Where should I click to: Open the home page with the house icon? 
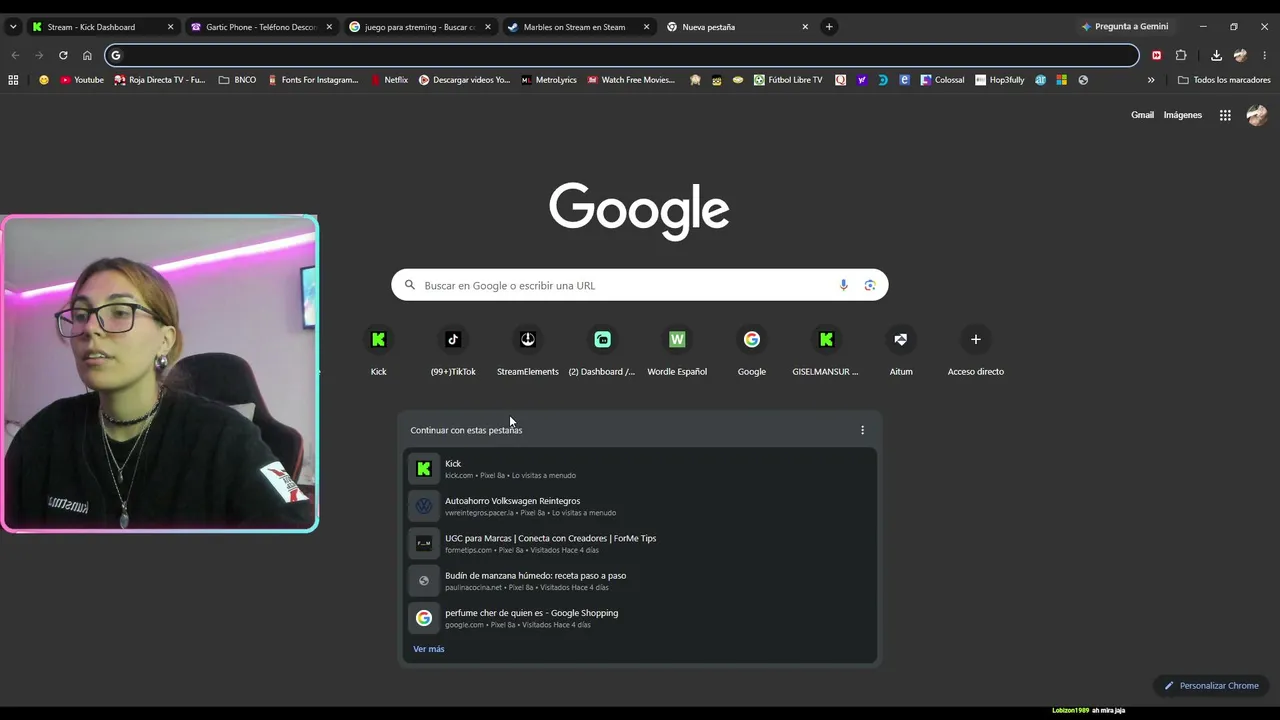tap(87, 55)
